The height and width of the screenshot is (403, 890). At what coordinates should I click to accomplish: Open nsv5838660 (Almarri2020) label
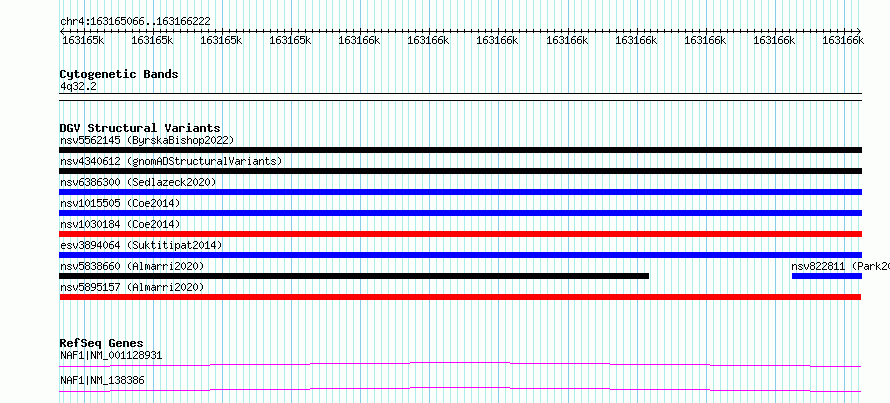pyautogui.click(x=132, y=266)
